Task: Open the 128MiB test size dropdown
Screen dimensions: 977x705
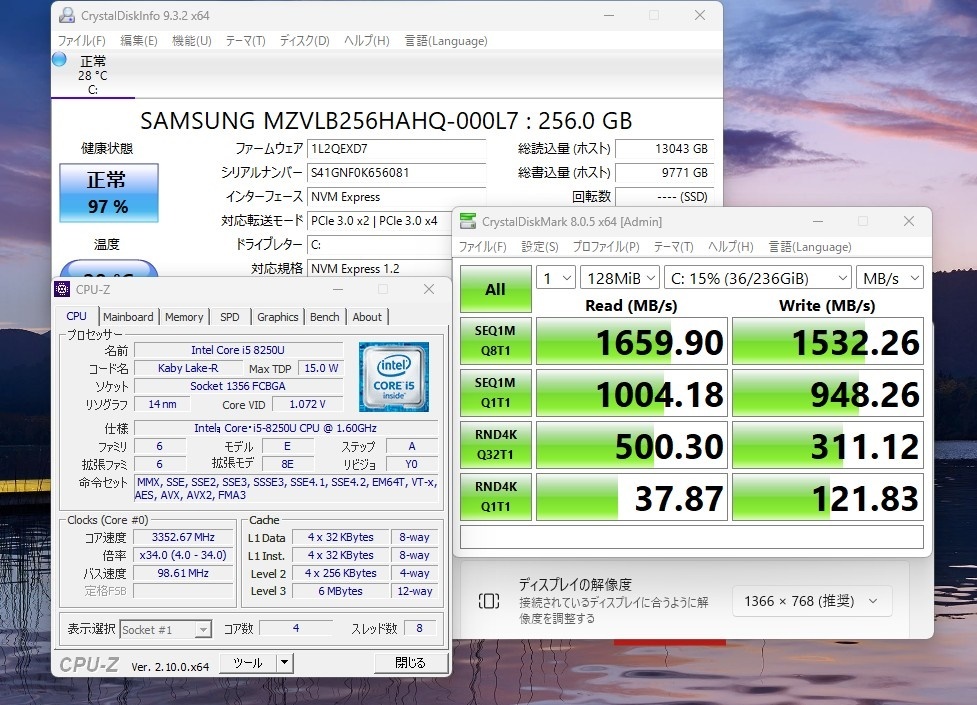Action: coord(619,278)
